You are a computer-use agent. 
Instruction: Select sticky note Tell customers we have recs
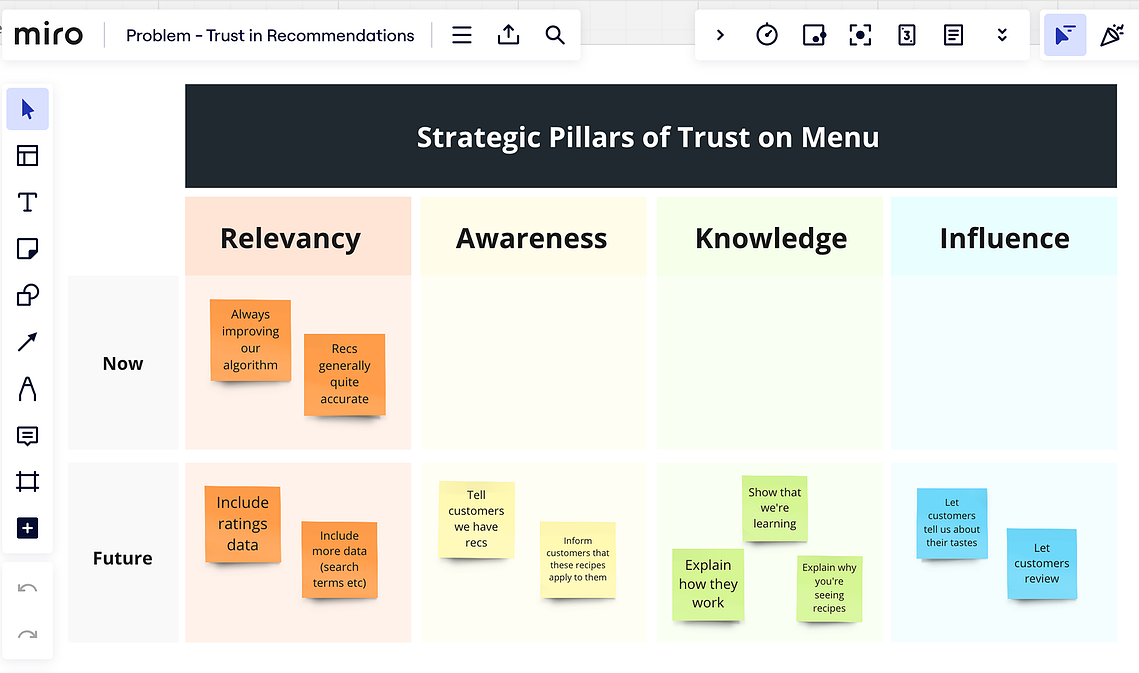click(477, 519)
